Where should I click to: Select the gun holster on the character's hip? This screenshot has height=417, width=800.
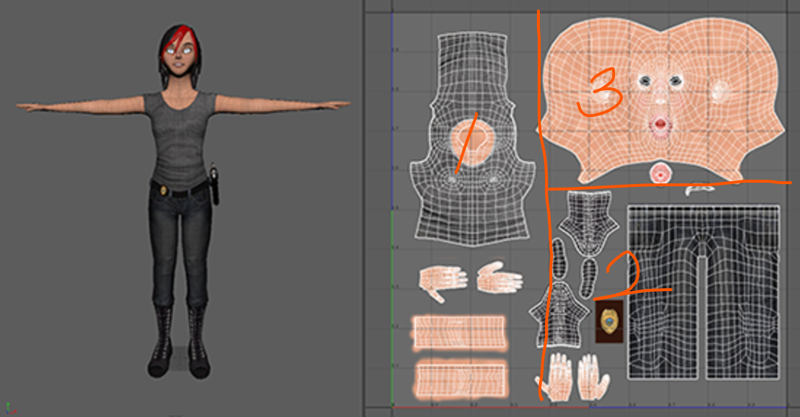click(214, 185)
